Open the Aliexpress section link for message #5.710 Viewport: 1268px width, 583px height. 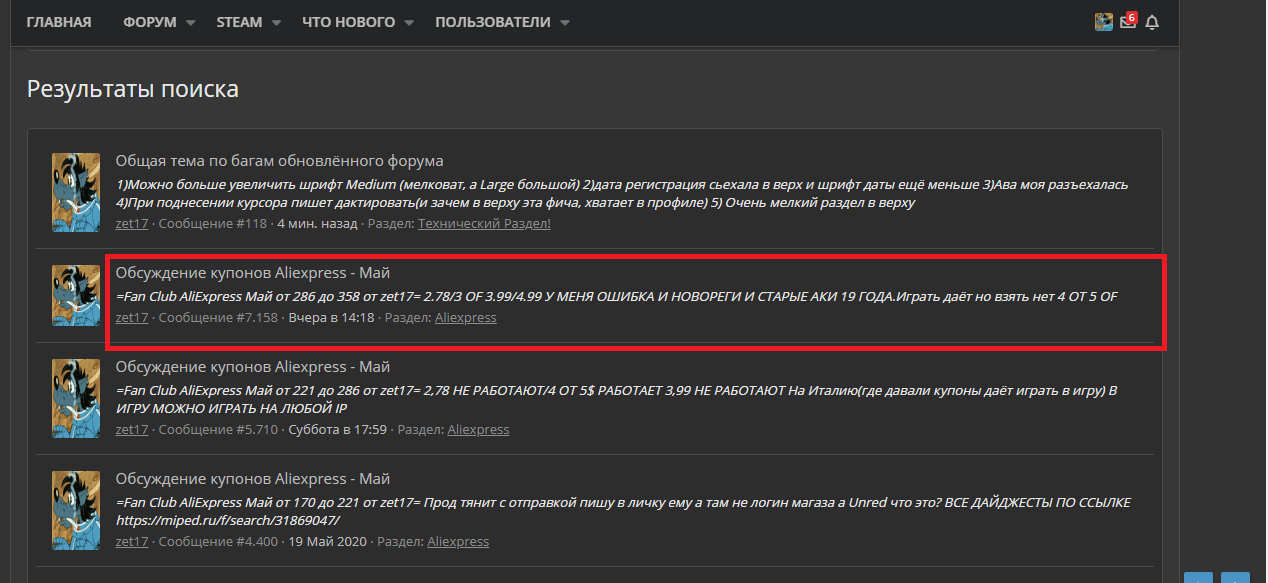click(x=478, y=429)
